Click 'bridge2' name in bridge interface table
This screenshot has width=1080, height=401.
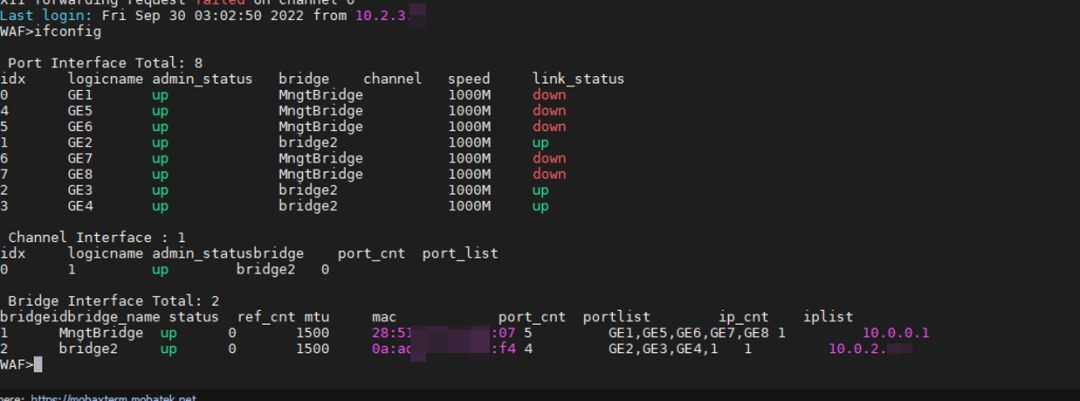[x=88, y=349]
